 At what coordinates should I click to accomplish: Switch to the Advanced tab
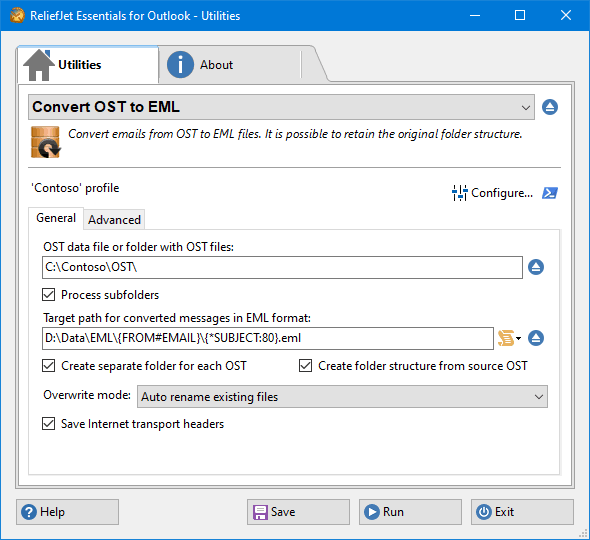click(114, 219)
